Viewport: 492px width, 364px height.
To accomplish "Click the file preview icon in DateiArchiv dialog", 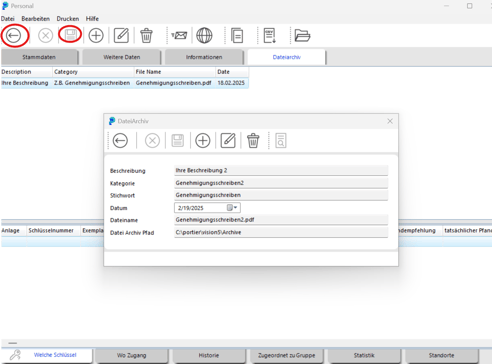I will tap(281, 141).
